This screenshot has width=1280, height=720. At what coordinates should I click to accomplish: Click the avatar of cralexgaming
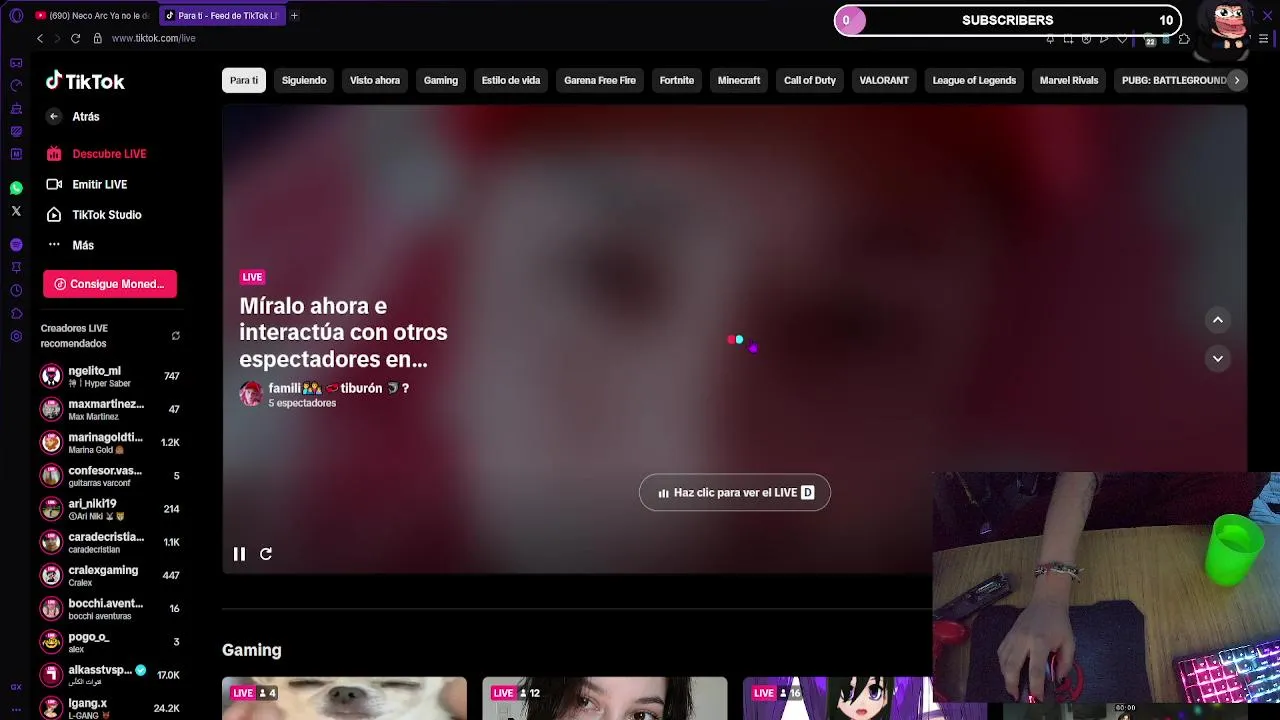(x=51, y=575)
